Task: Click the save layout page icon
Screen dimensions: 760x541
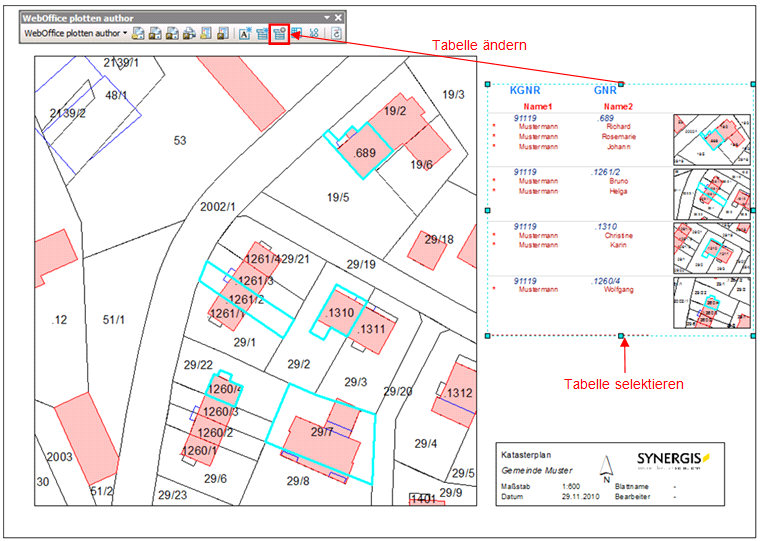Action: 223,33
